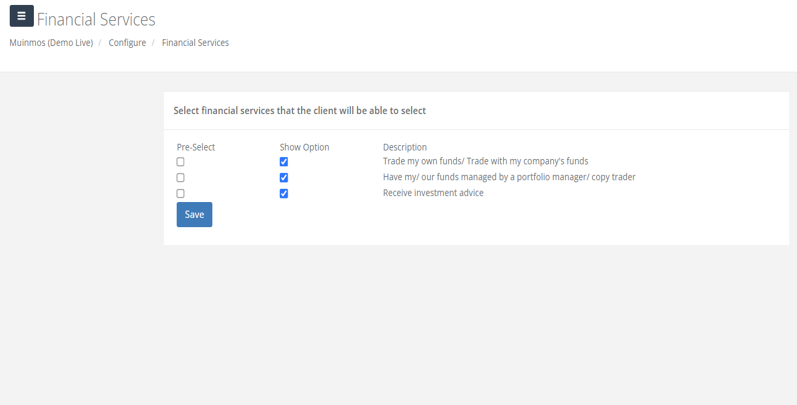Open the hamburger sidebar menu
Viewport: 797px width, 405px height.
point(21,16)
